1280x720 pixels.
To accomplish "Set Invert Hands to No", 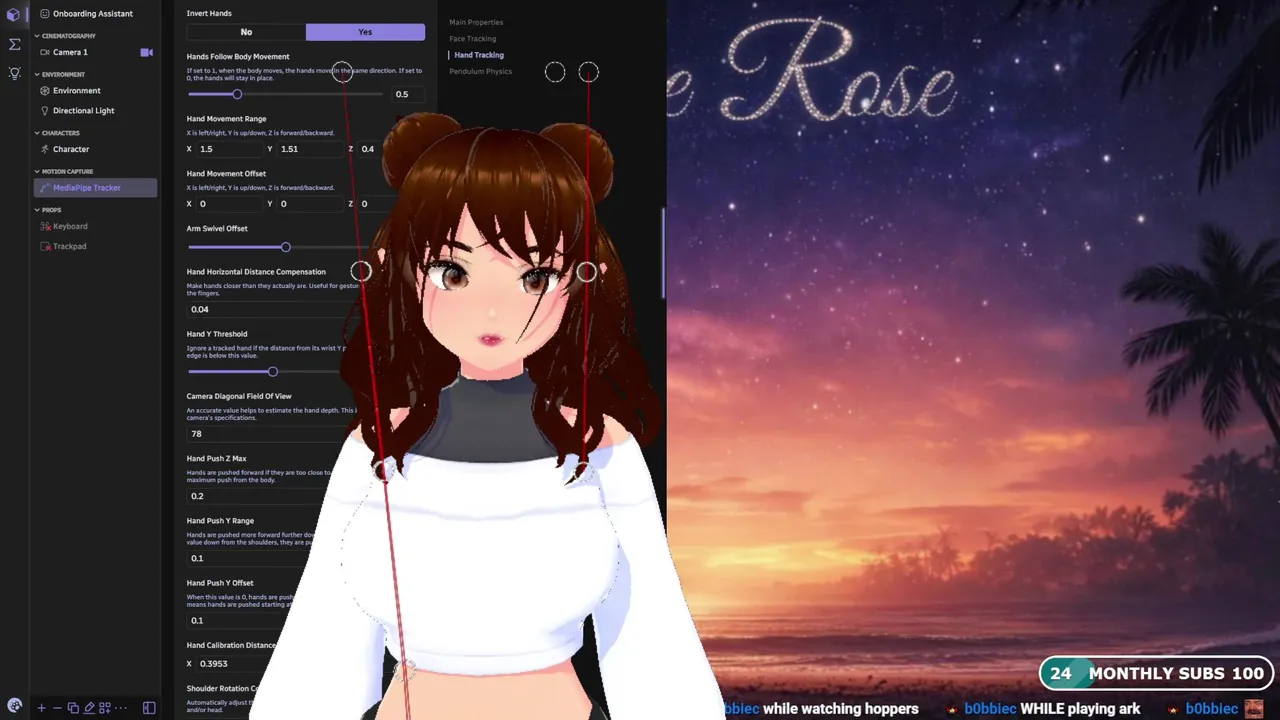I will click(x=246, y=32).
